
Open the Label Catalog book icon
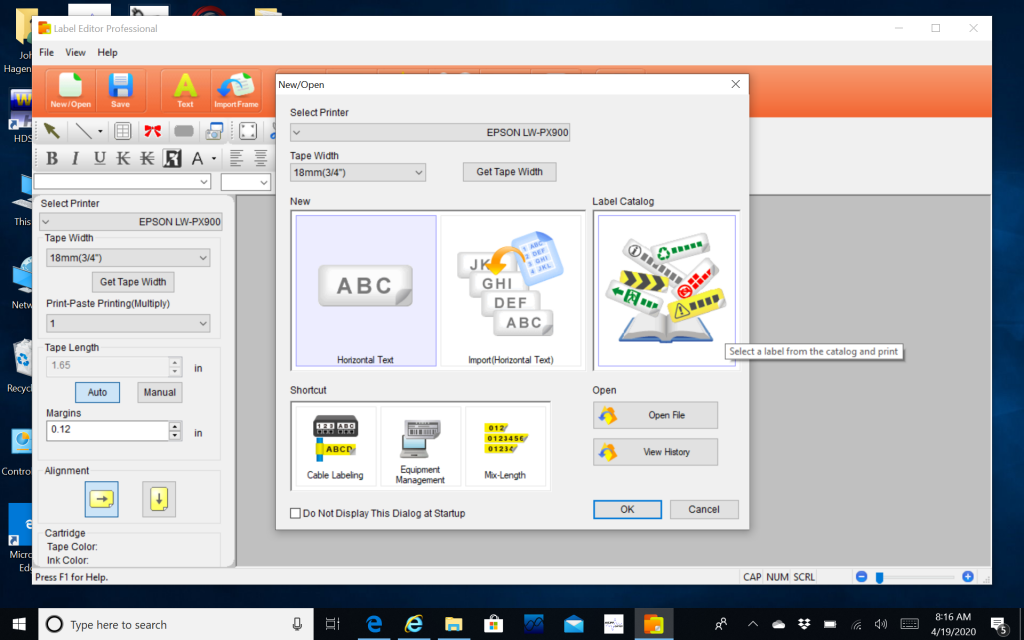pos(666,291)
